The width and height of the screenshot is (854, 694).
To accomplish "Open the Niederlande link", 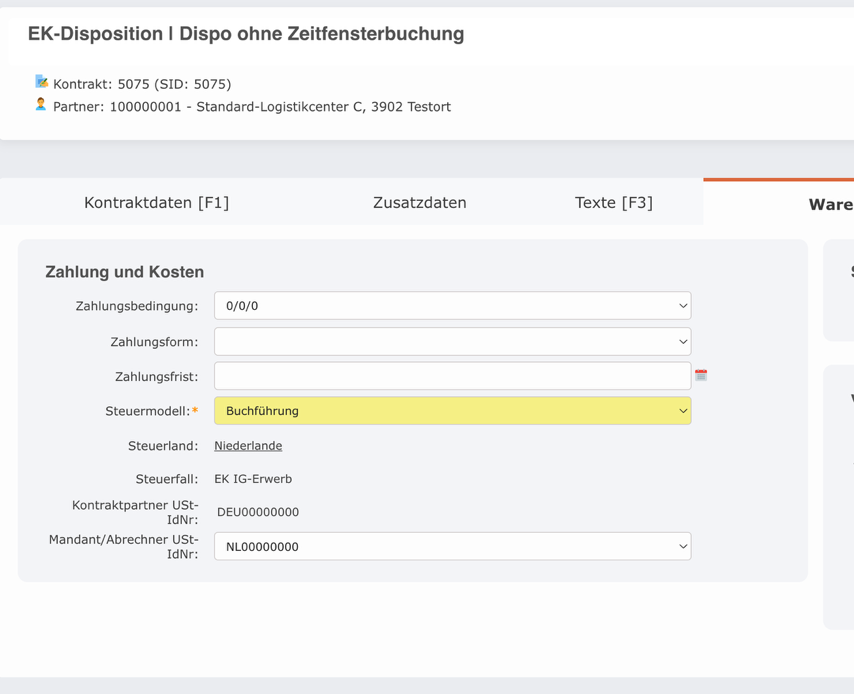I will (x=248, y=445).
